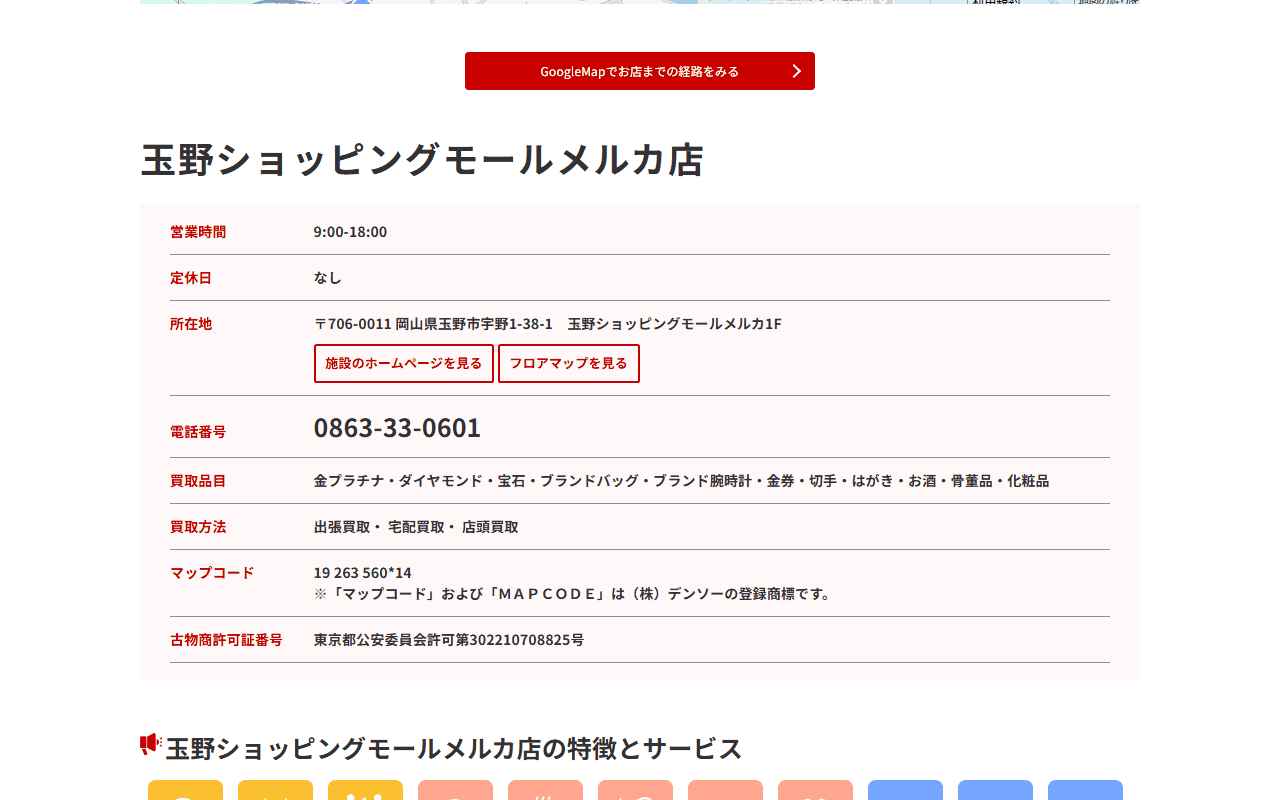The height and width of the screenshot is (800, 1280).
Task: Open the フロアマップを見る link
Action: click(569, 363)
